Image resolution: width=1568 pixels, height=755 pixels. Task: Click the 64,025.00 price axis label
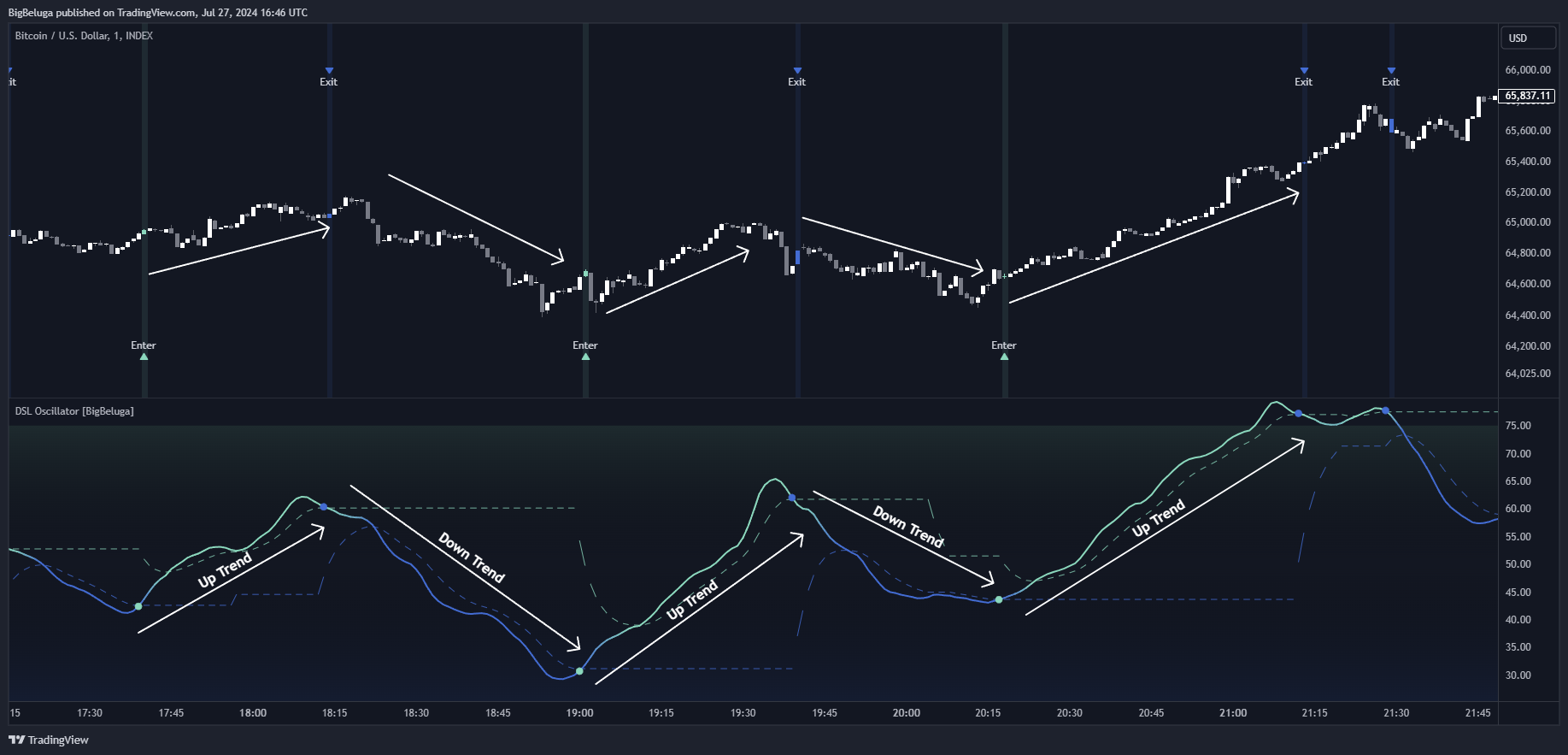pyautogui.click(x=1528, y=374)
